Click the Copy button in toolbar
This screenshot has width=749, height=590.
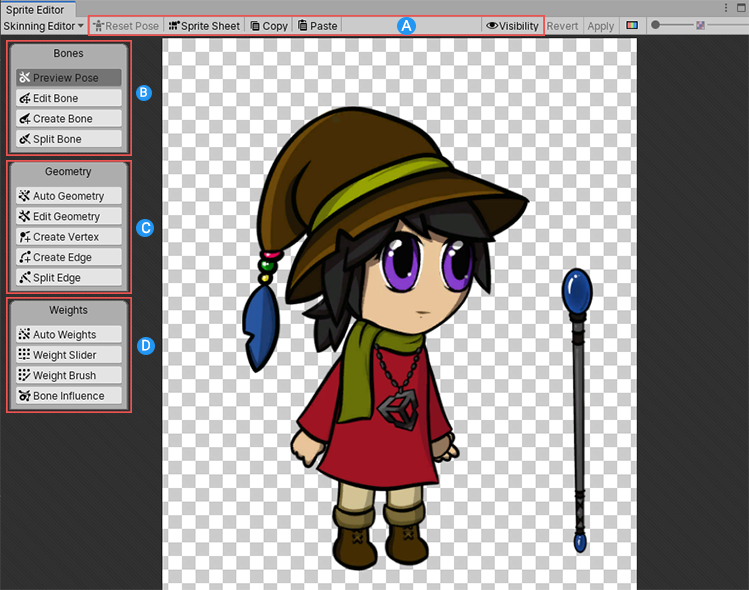[x=268, y=26]
